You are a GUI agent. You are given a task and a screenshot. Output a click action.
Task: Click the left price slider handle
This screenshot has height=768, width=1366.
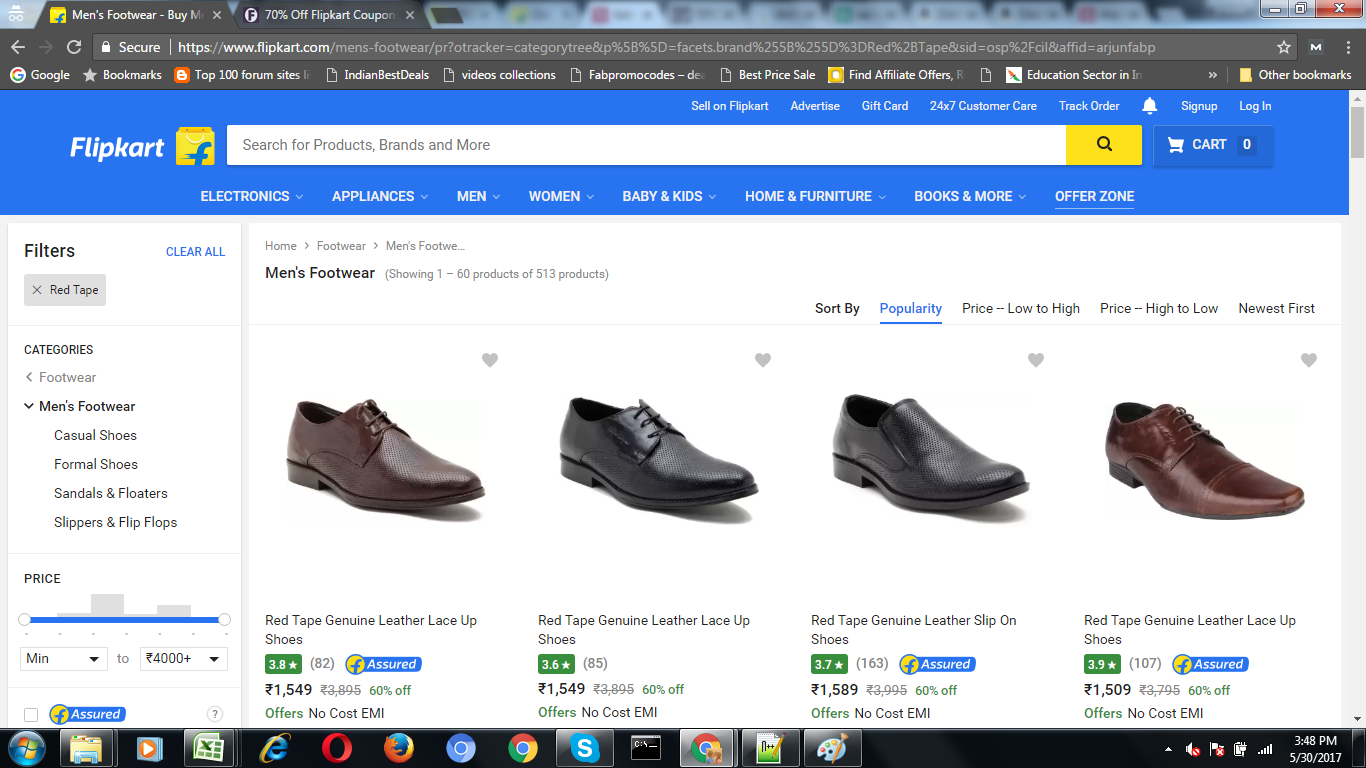pos(24,620)
